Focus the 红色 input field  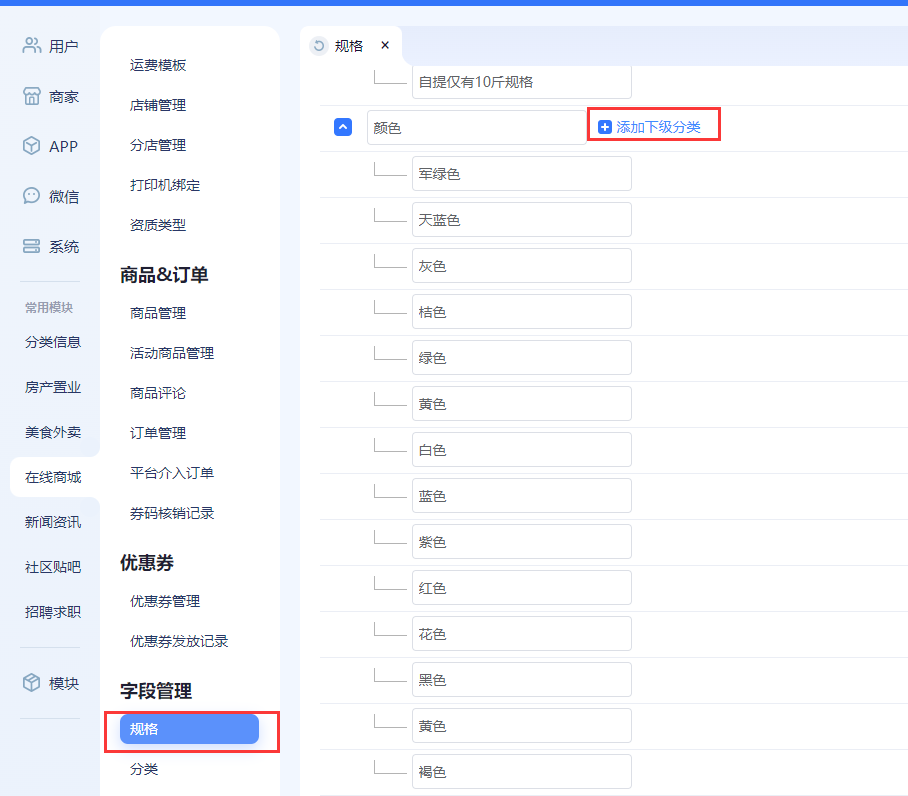(522, 588)
